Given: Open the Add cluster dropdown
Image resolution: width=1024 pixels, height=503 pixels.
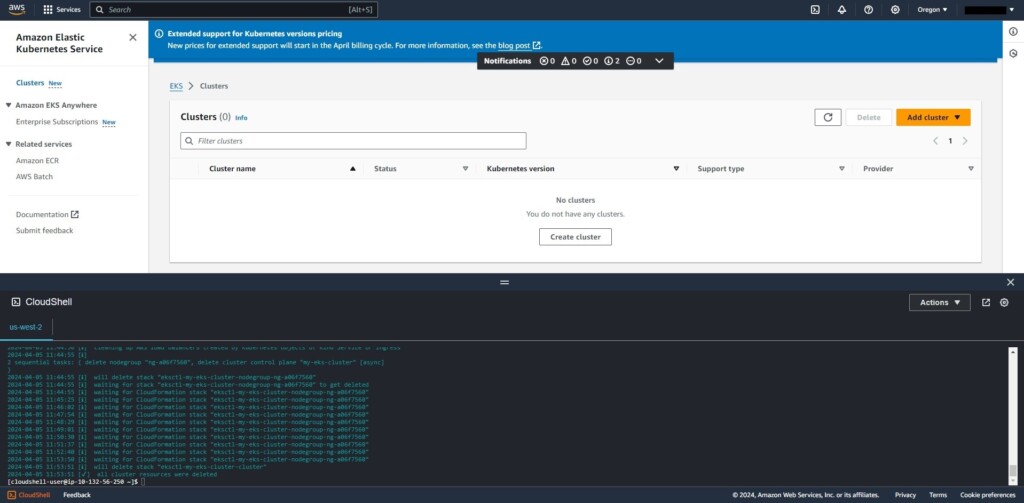Looking at the screenshot, I should [x=933, y=118].
